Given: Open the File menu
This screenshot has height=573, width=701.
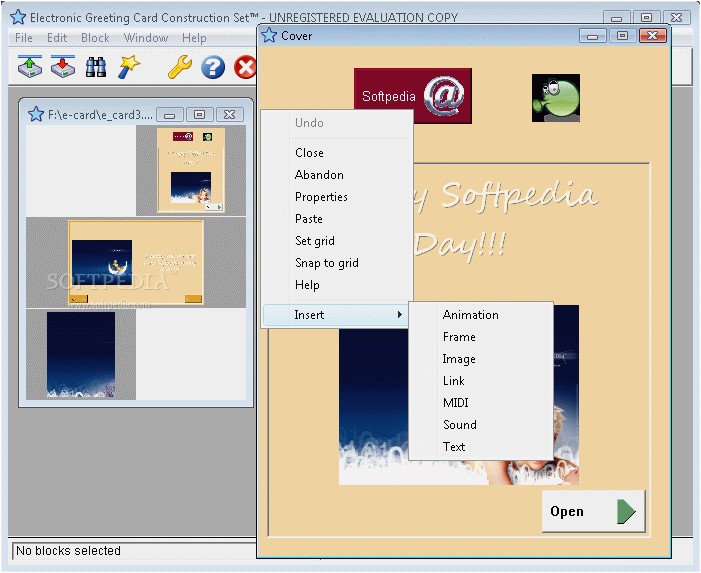Looking at the screenshot, I should 24,38.
